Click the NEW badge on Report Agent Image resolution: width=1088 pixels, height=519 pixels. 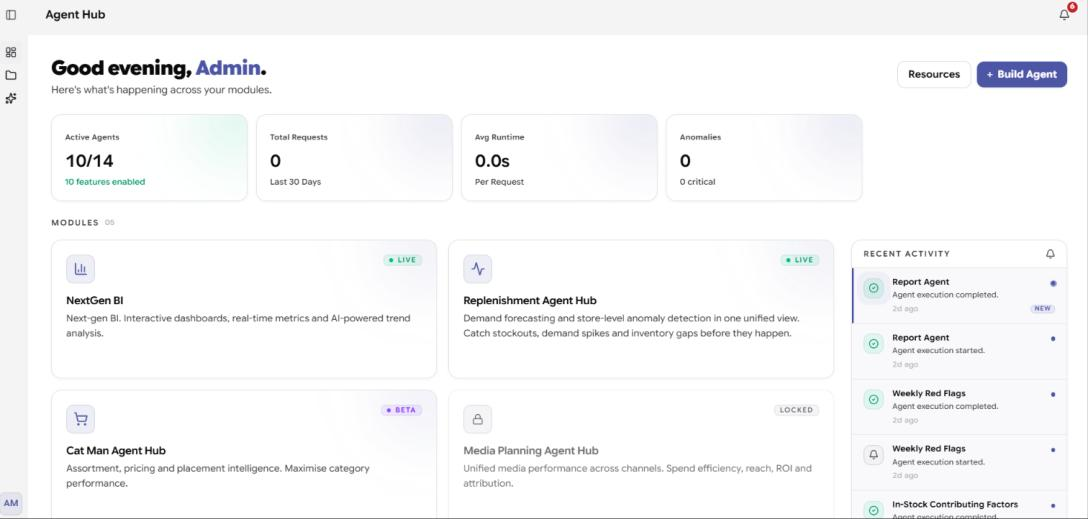1042,309
